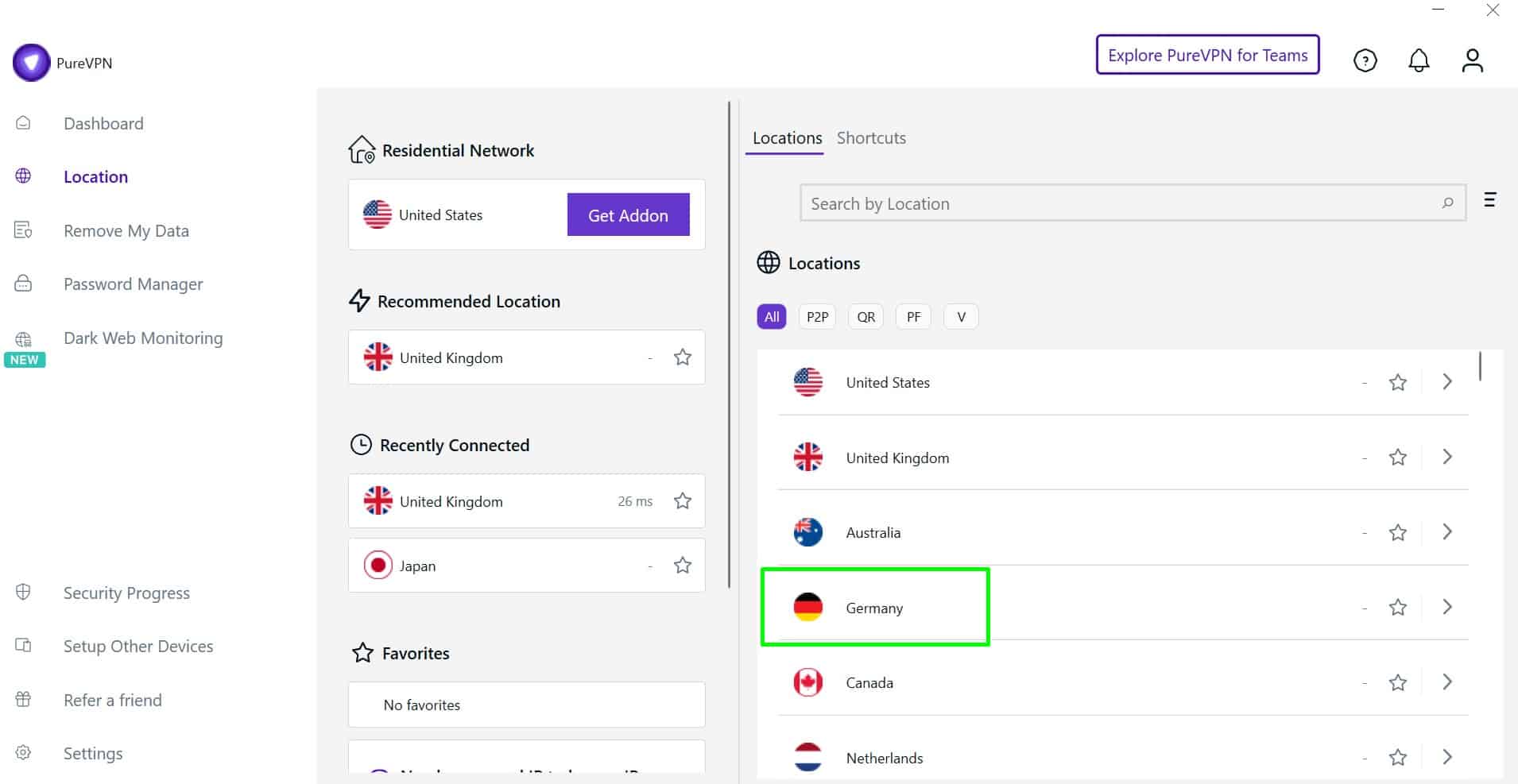
Task: Open the list sort/filter menu icon
Action: click(x=1490, y=200)
